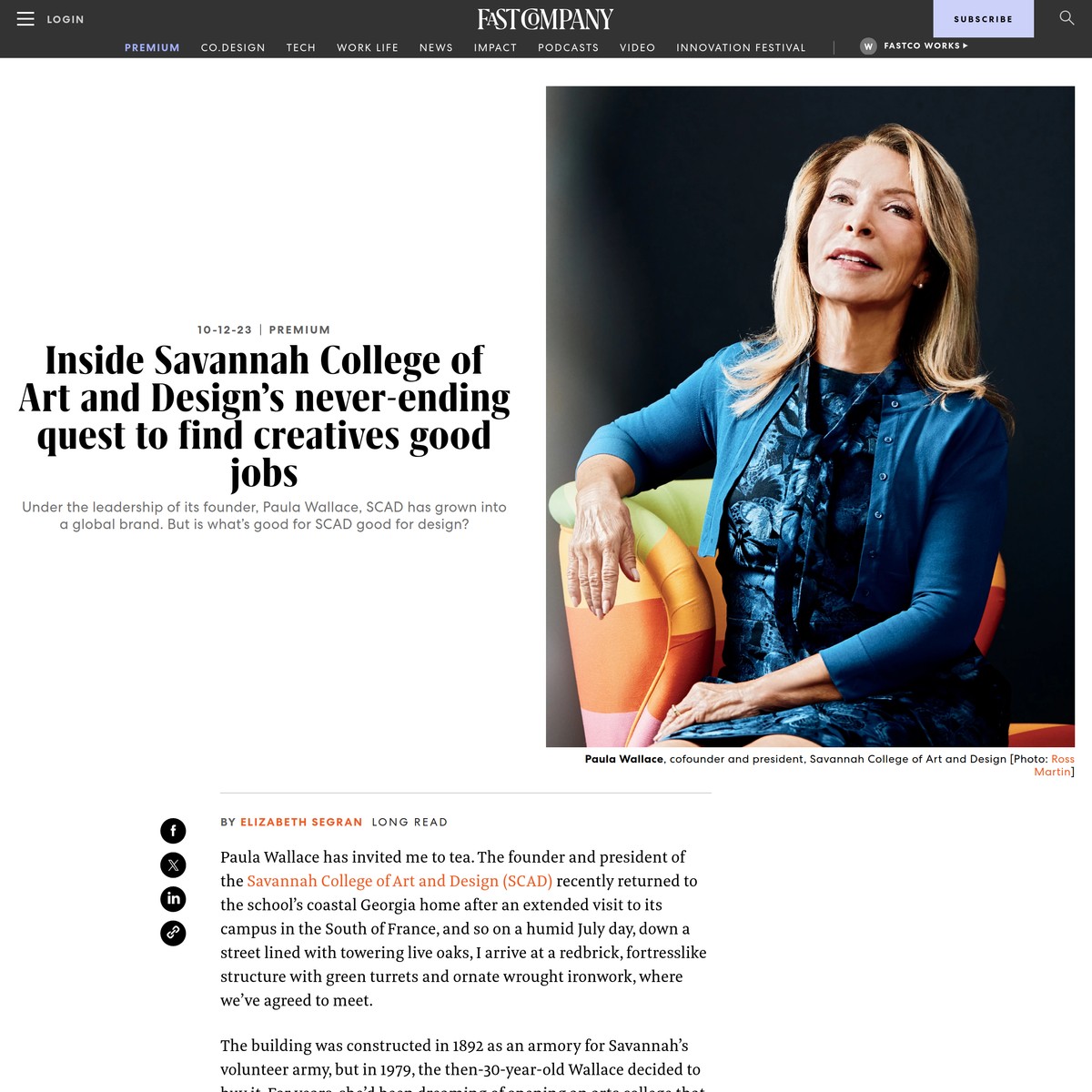The width and height of the screenshot is (1092, 1092).
Task: Open the Co.Design section
Action: pyautogui.click(x=233, y=47)
